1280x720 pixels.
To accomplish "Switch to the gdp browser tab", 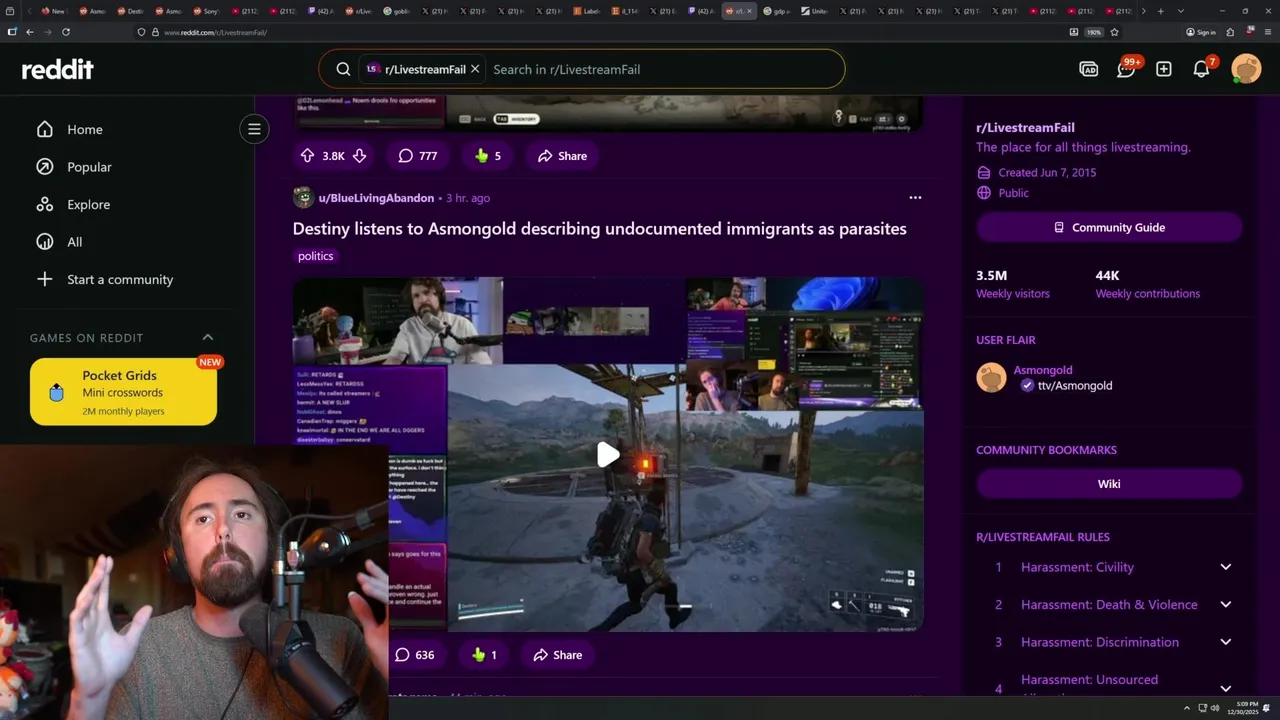I will tap(776, 11).
